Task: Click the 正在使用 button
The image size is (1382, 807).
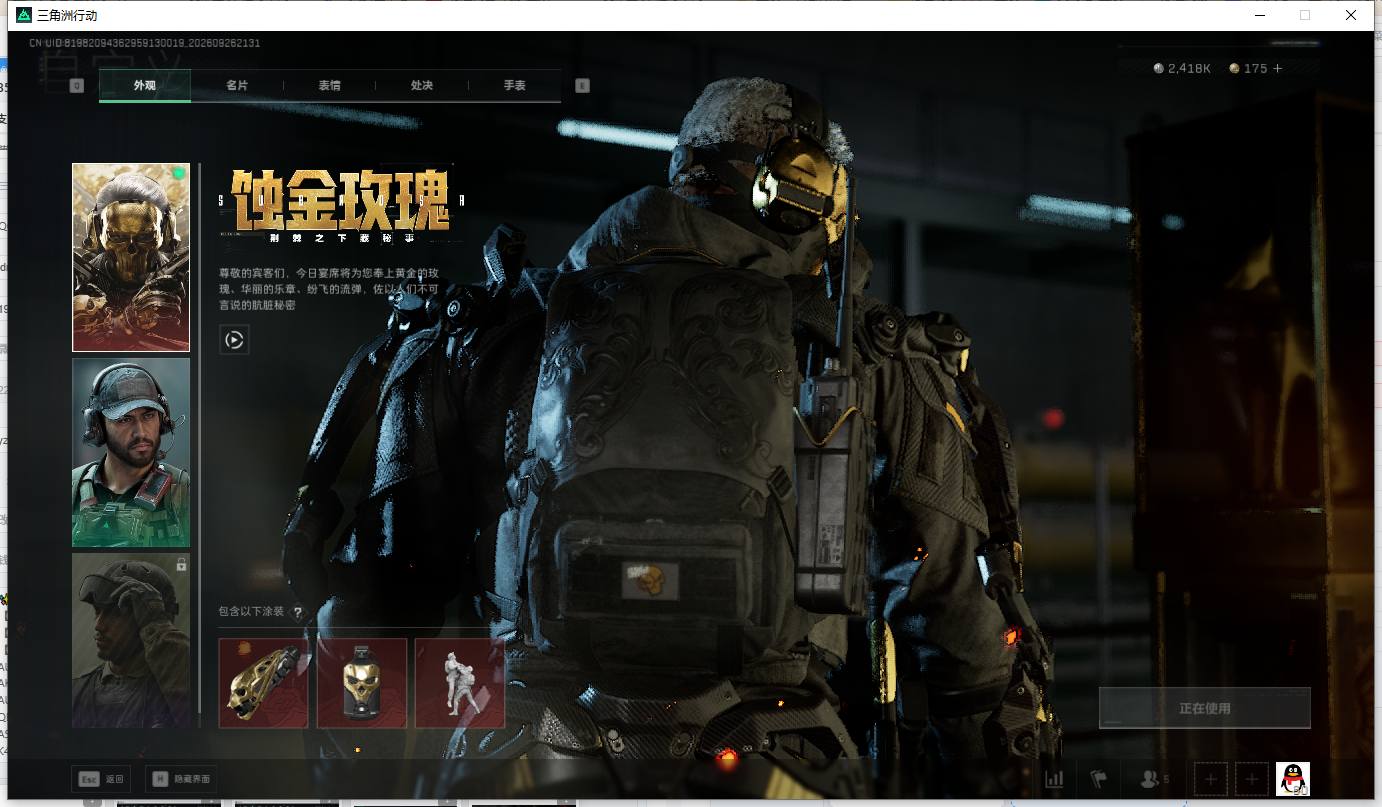Action: [x=1205, y=708]
